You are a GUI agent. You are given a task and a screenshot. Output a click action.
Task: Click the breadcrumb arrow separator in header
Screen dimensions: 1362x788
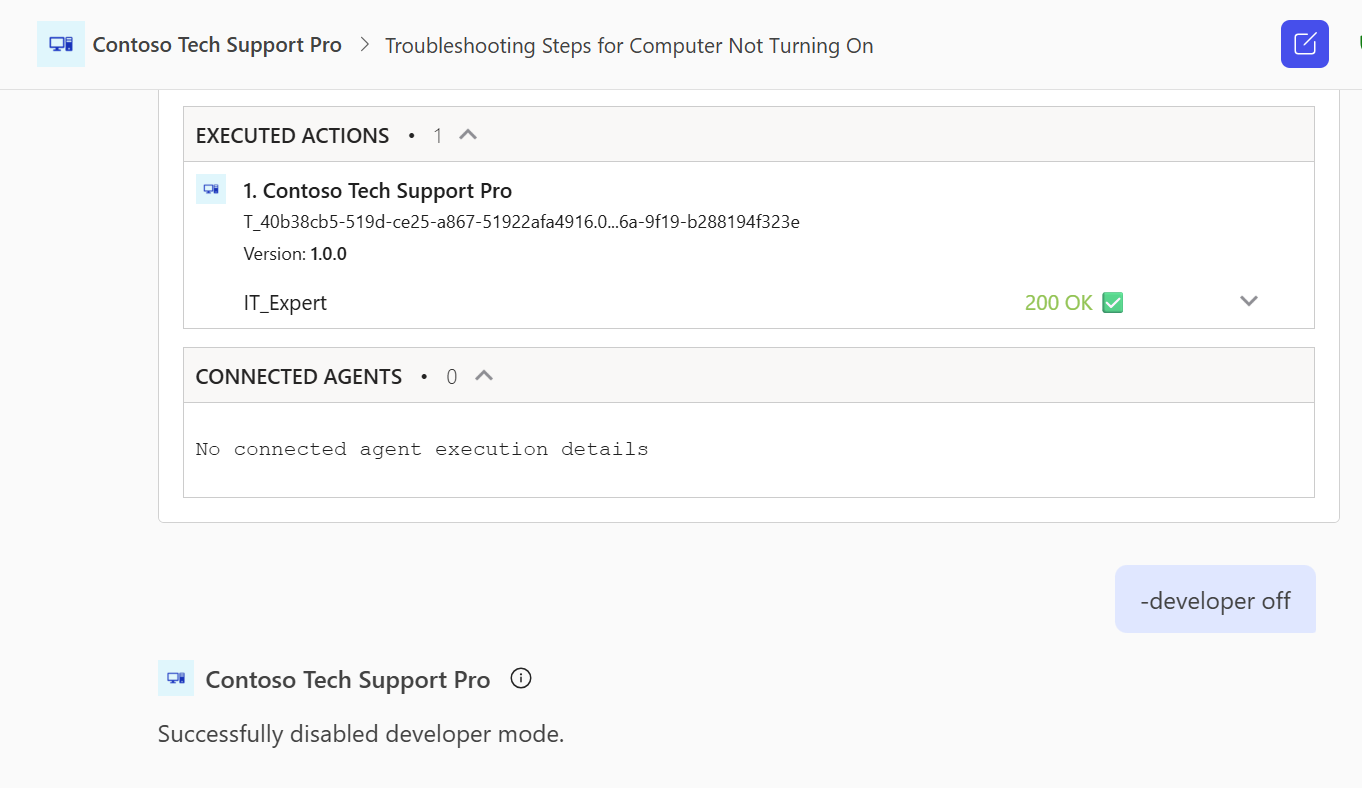click(364, 45)
